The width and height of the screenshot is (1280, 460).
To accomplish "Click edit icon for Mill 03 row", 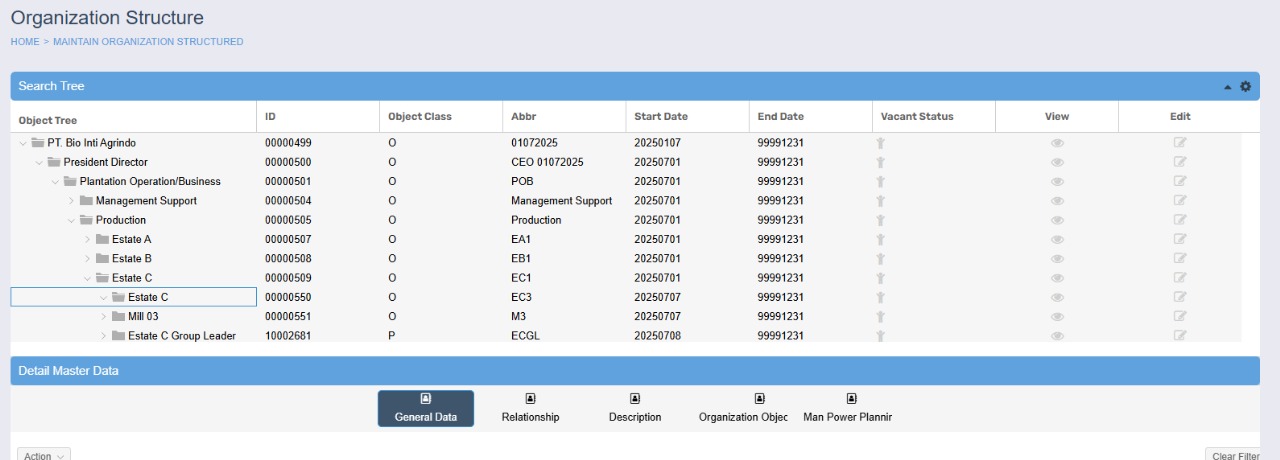I will tap(1180, 316).
